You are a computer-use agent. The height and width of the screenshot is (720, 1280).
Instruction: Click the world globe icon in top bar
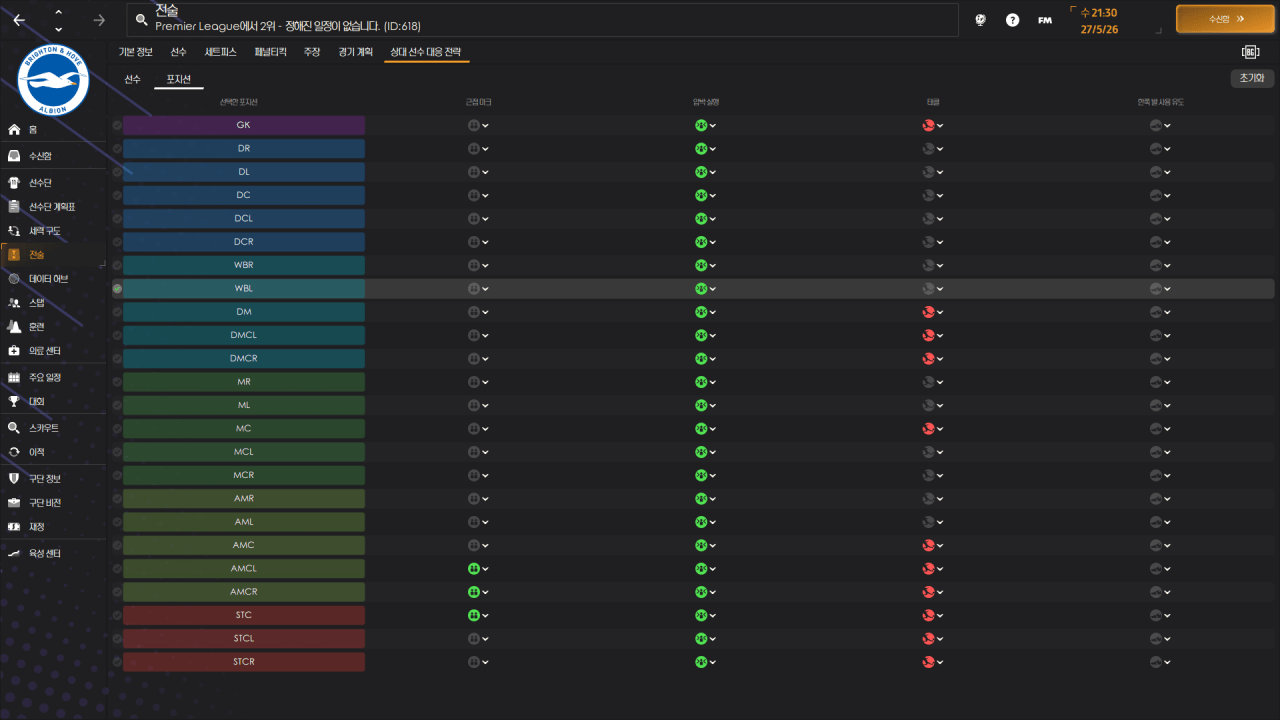(x=980, y=20)
